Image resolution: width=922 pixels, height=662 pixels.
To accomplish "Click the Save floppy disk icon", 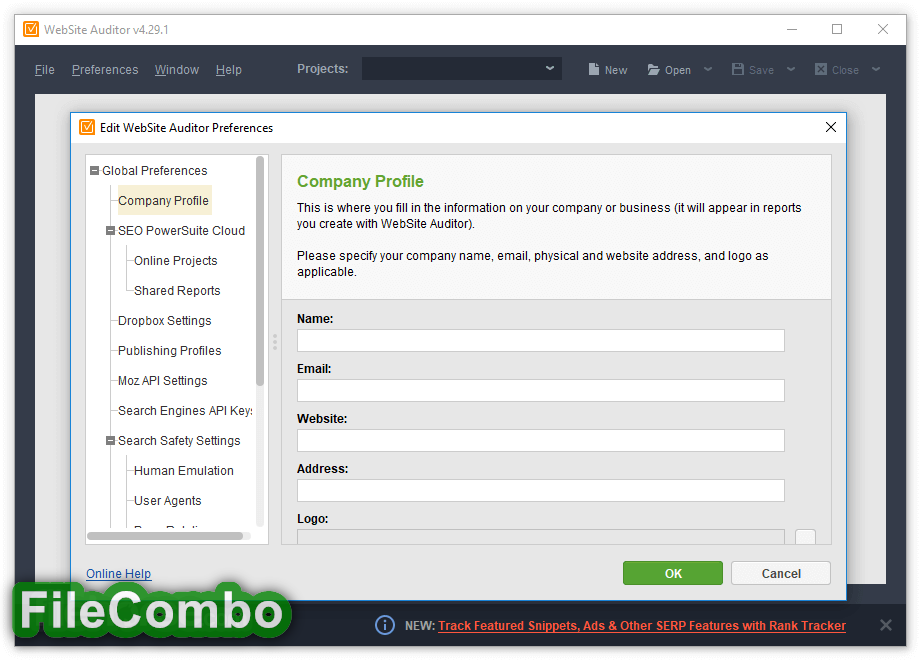I will tap(738, 69).
